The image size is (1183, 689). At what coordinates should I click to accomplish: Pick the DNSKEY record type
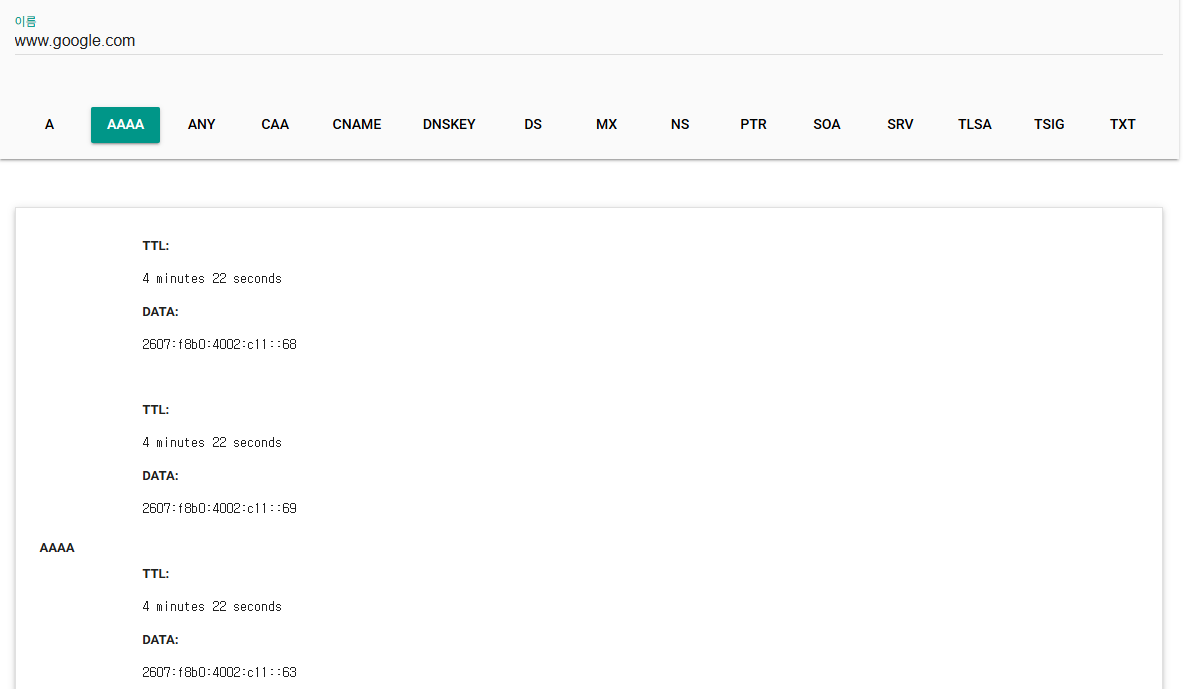coord(449,125)
